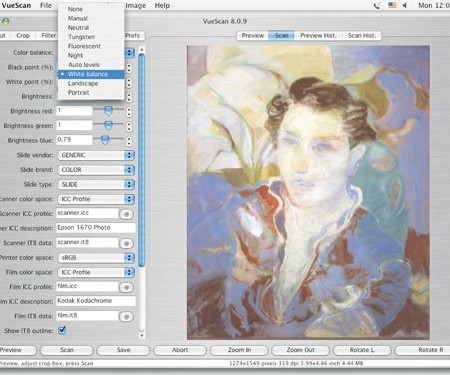Choose Manual color balance option
The width and height of the screenshot is (450, 375).
(91, 18)
